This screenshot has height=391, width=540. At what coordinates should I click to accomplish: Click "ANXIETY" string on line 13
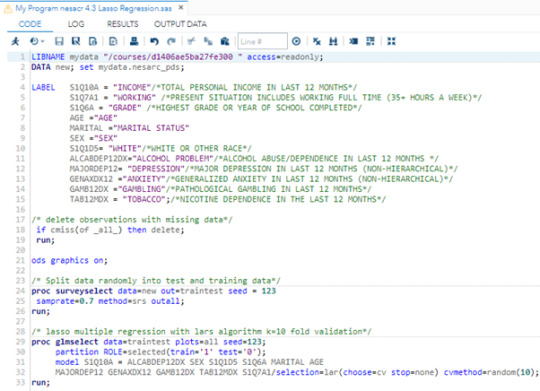click(x=144, y=179)
